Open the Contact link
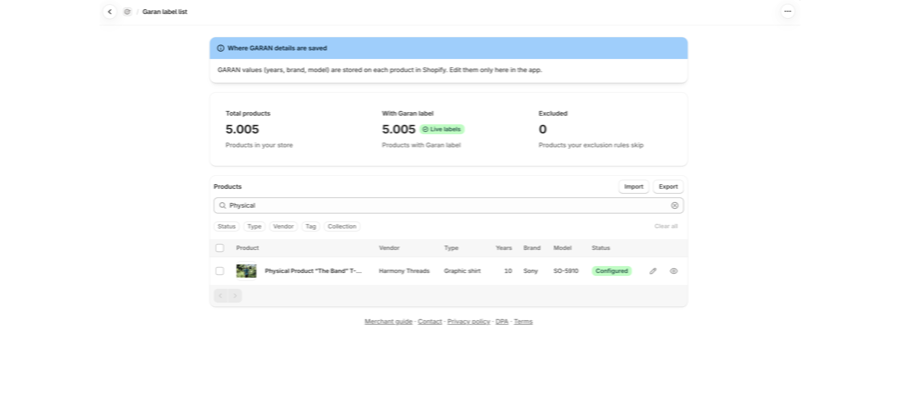 pyautogui.click(x=430, y=322)
